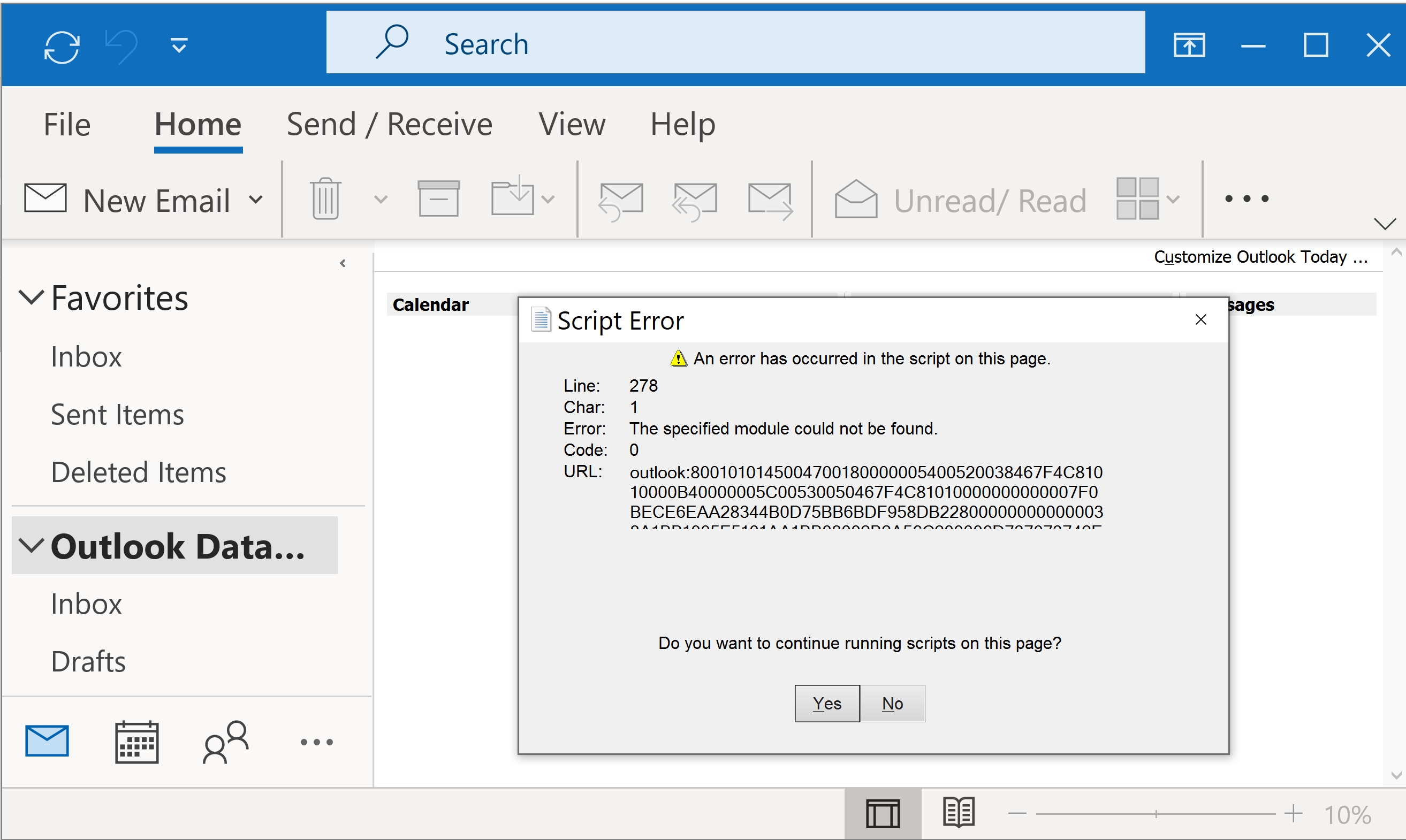Click inside the Search field
1406x840 pixels.
680,42
